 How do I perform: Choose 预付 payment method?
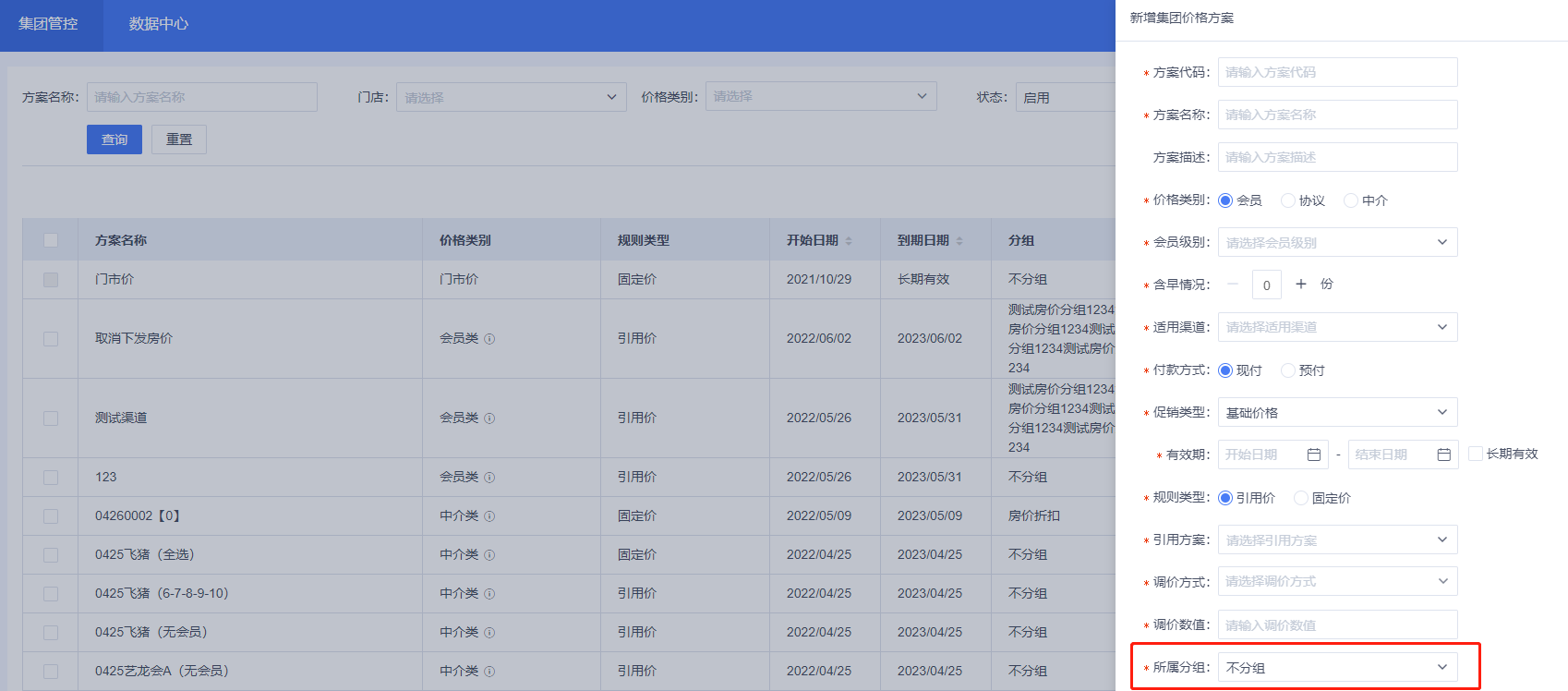coord(1288,370)
